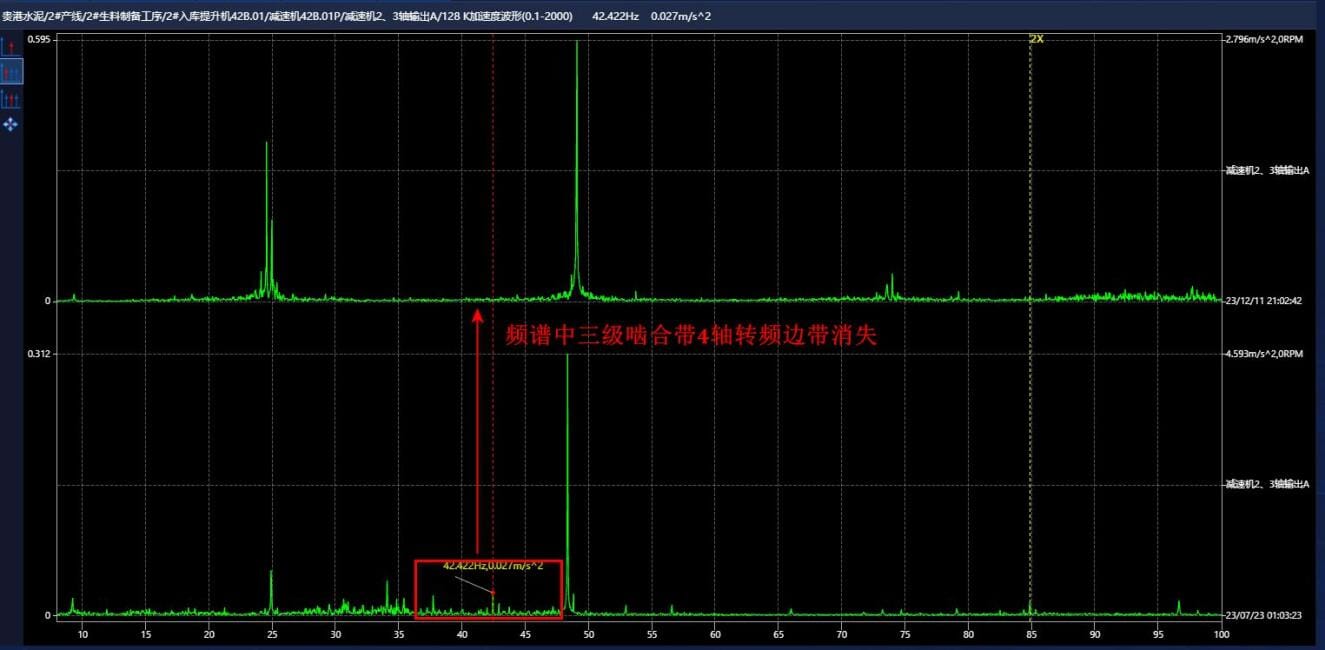Screen dimensions: 1325x650
Task: Click the highlighted double cursor tool icon
Action: 11,71
